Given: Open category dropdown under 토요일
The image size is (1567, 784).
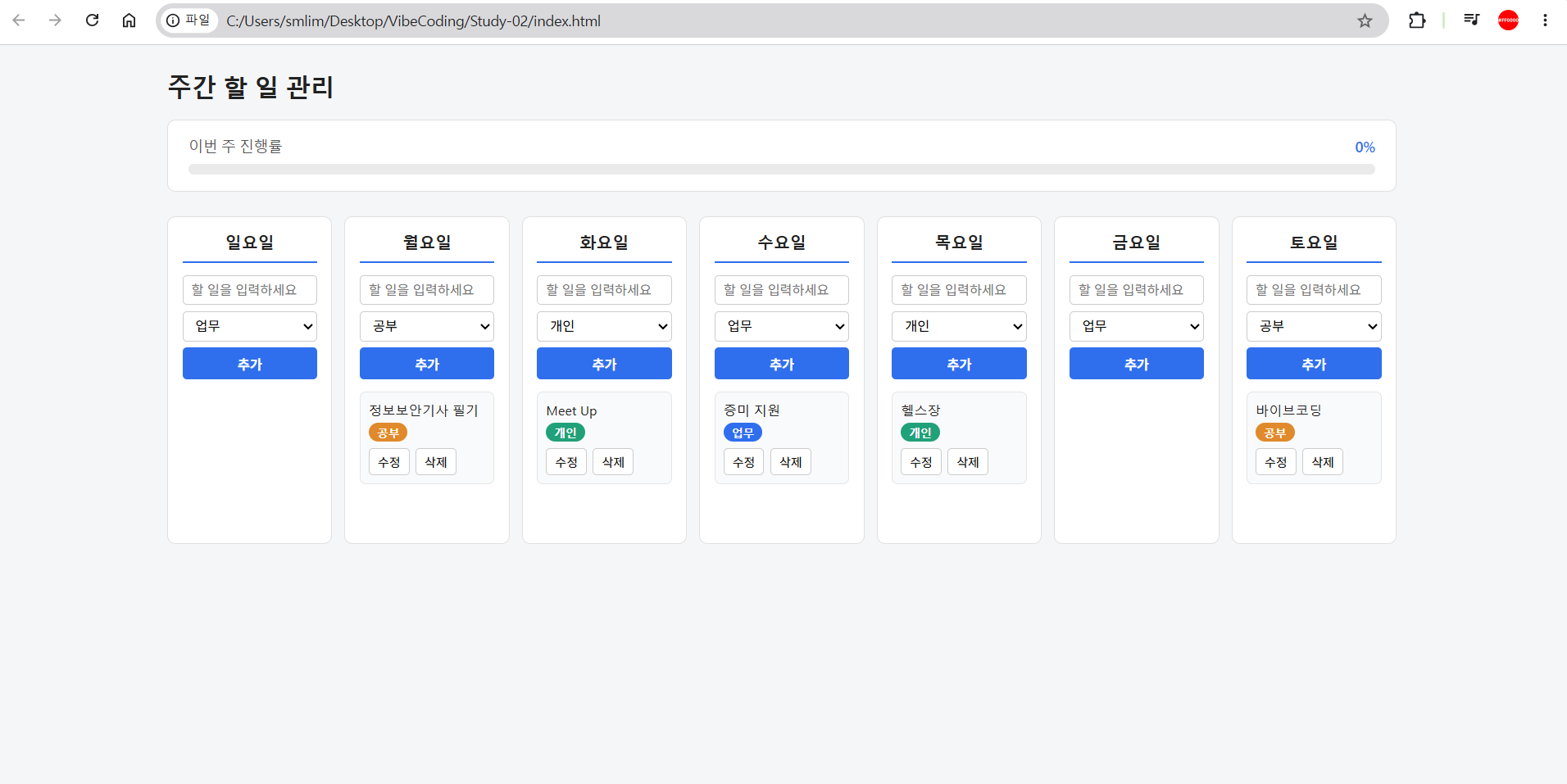Looking at the screenshot, I should [1314, 326].
